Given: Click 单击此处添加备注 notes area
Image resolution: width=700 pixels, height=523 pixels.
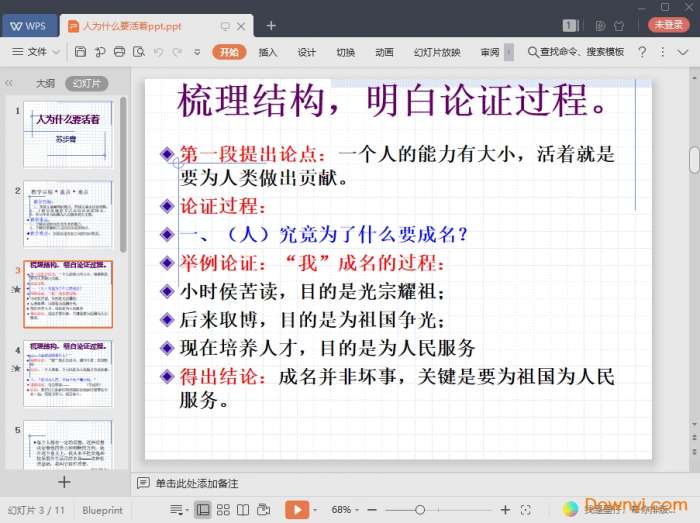Looking at the screenshot, I should [196, 483].
